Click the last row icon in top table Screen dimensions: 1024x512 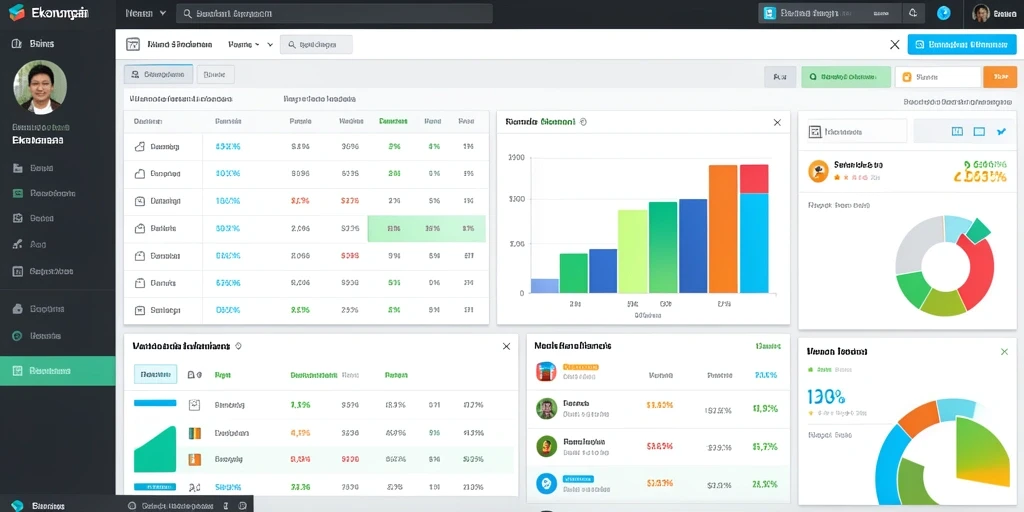139,310
